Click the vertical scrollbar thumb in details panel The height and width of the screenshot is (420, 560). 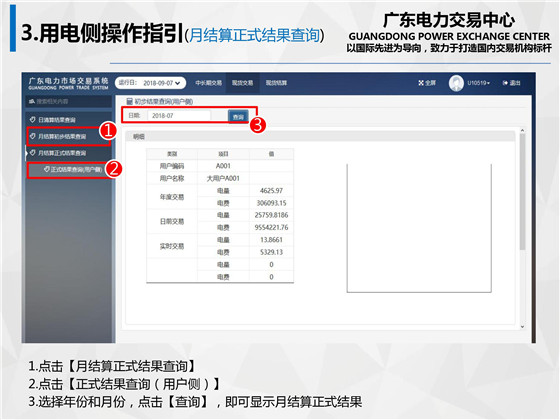tap(522, 192)
